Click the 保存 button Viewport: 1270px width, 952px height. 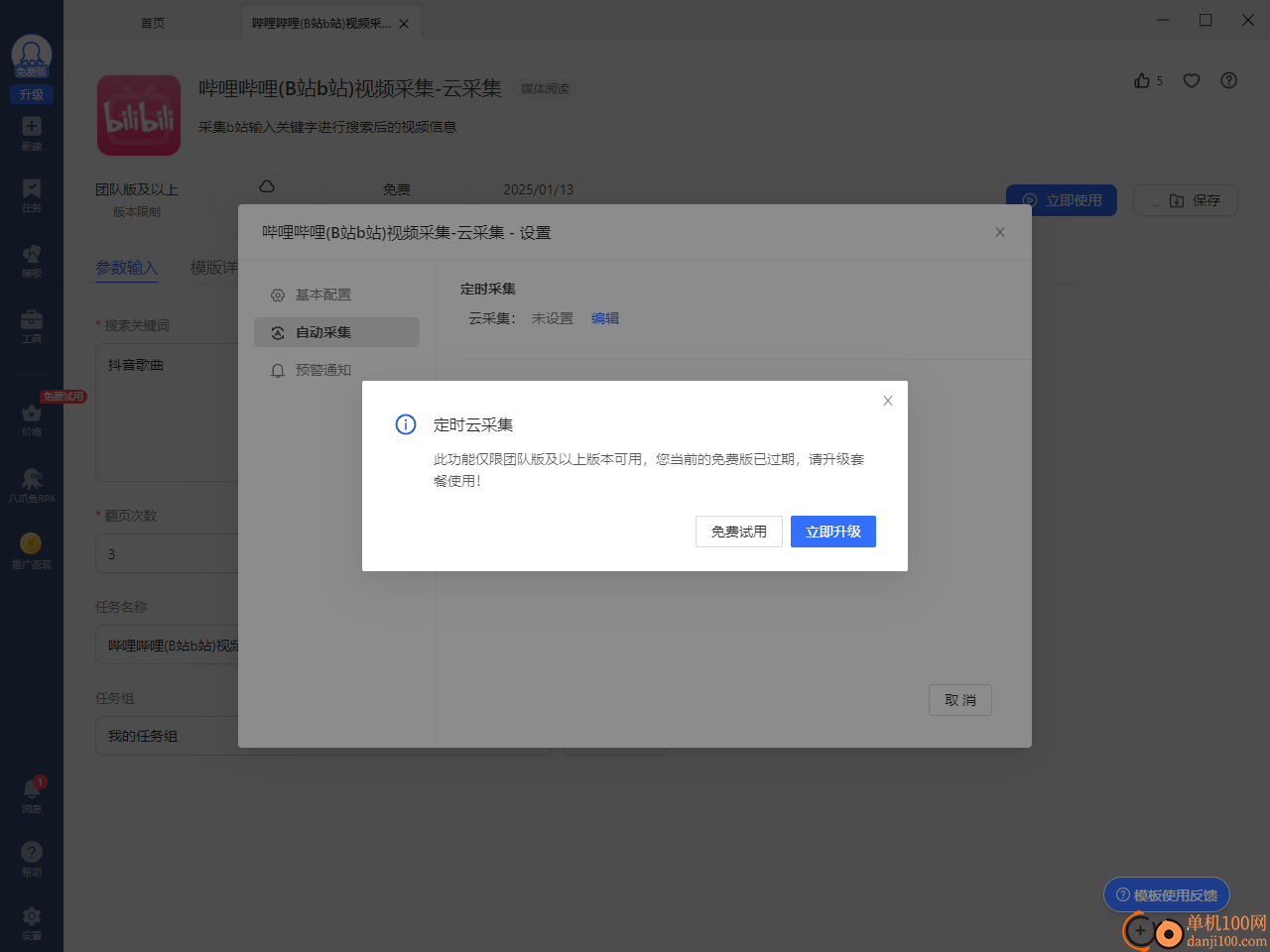[1185, 200]
